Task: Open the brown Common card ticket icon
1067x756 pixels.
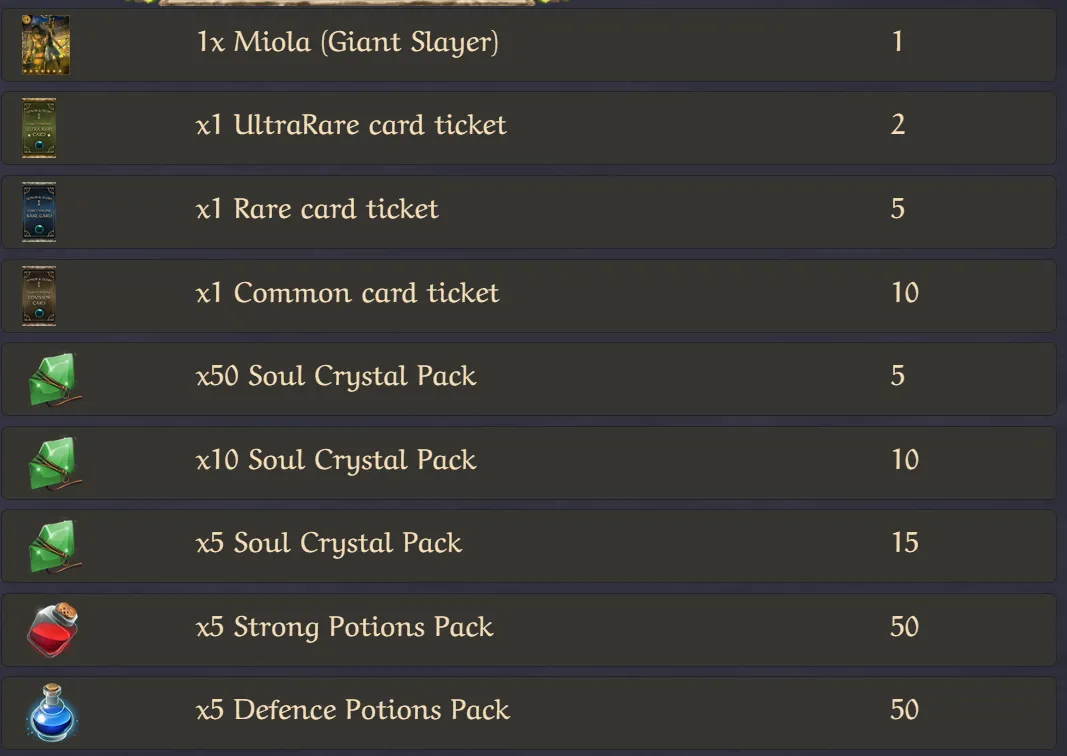Action: [39, 296]
